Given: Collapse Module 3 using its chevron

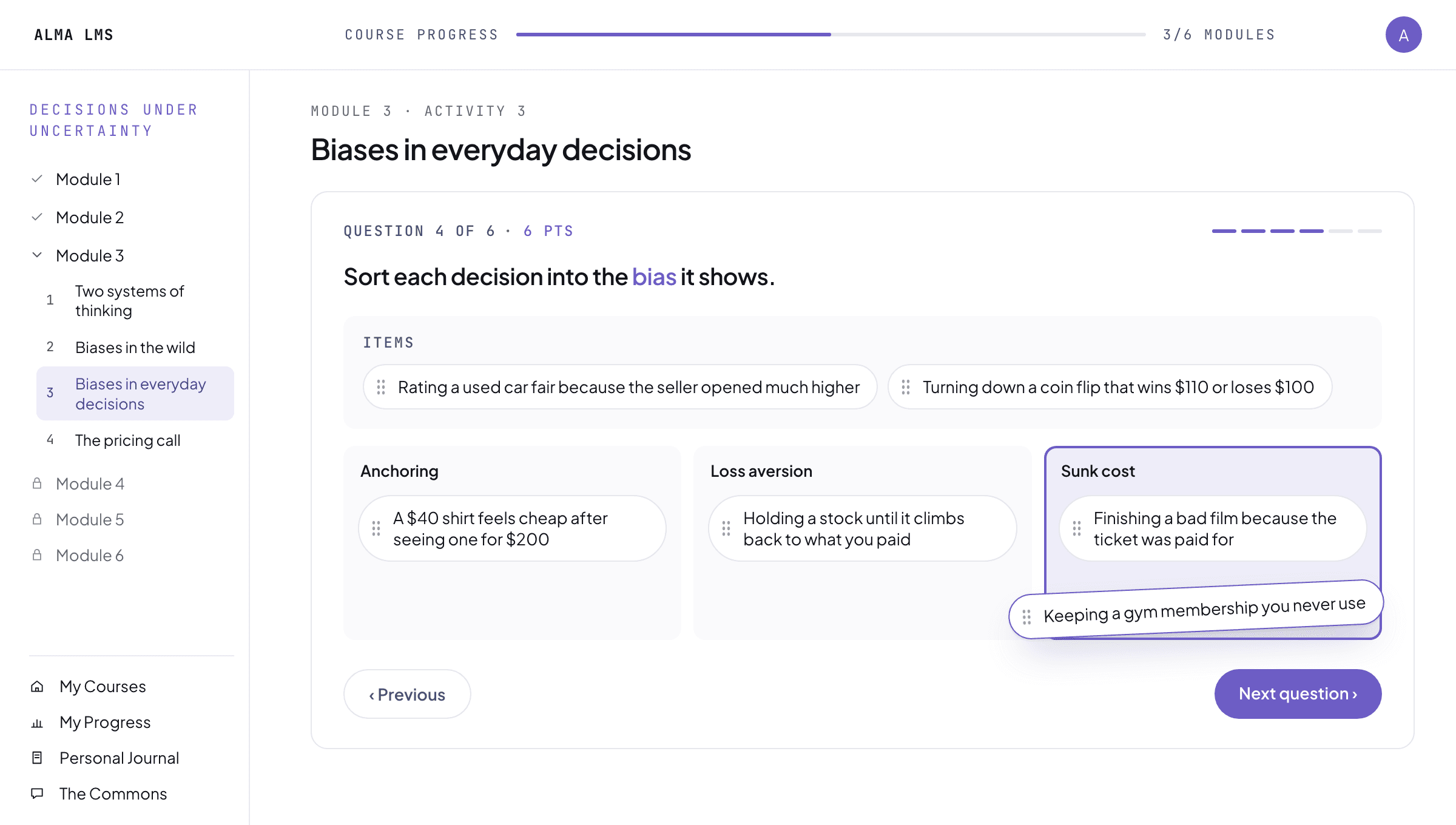Looking at the screenshot, I should pos(37,255).
